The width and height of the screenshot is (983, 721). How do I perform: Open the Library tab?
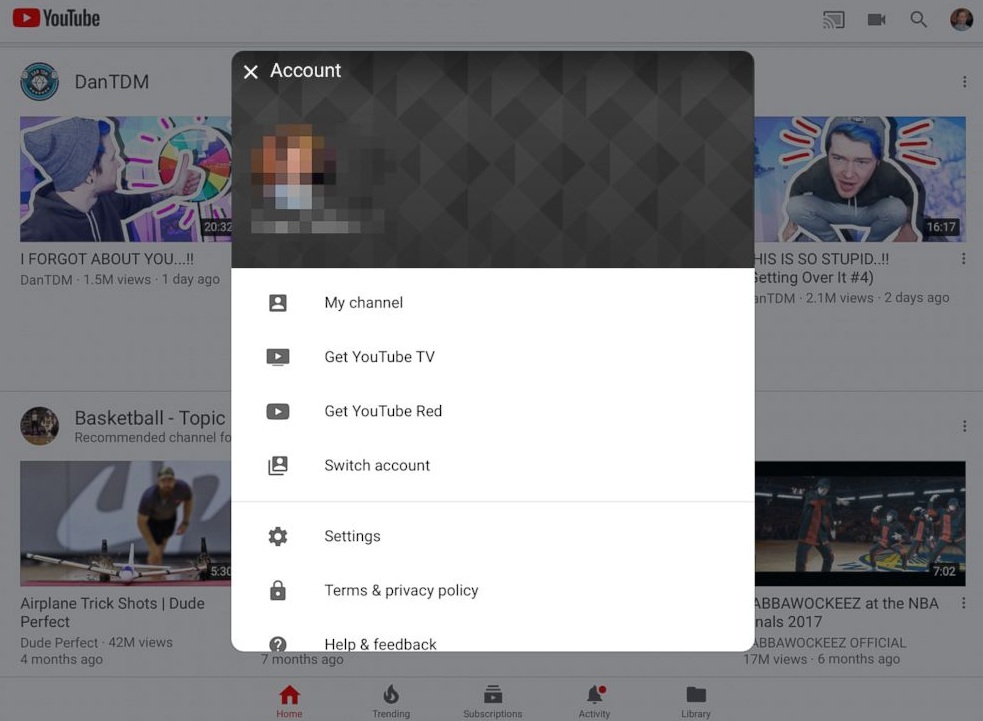(696, 701)
